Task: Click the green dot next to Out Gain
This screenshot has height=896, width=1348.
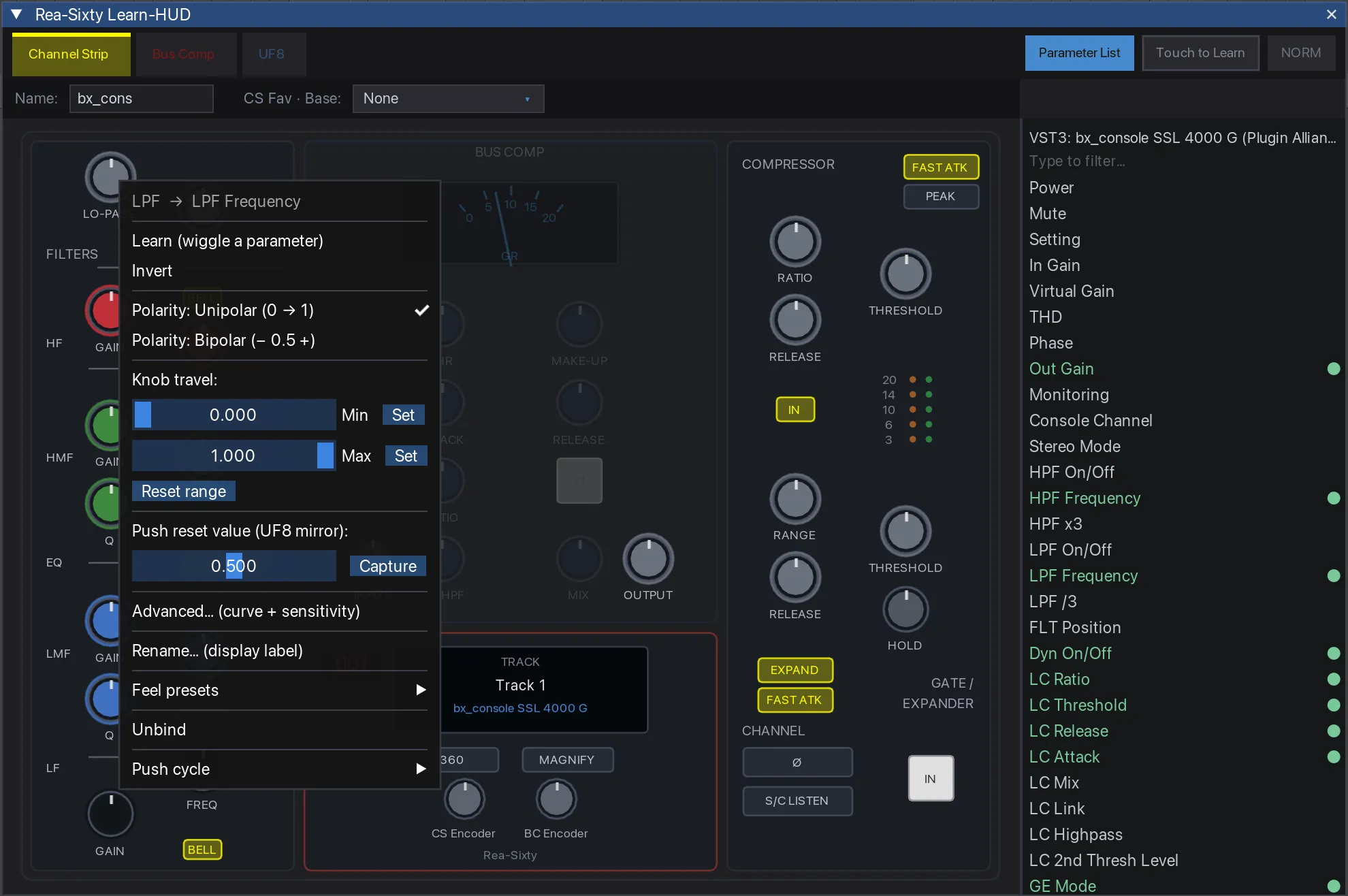Action: pos(1334,369)
